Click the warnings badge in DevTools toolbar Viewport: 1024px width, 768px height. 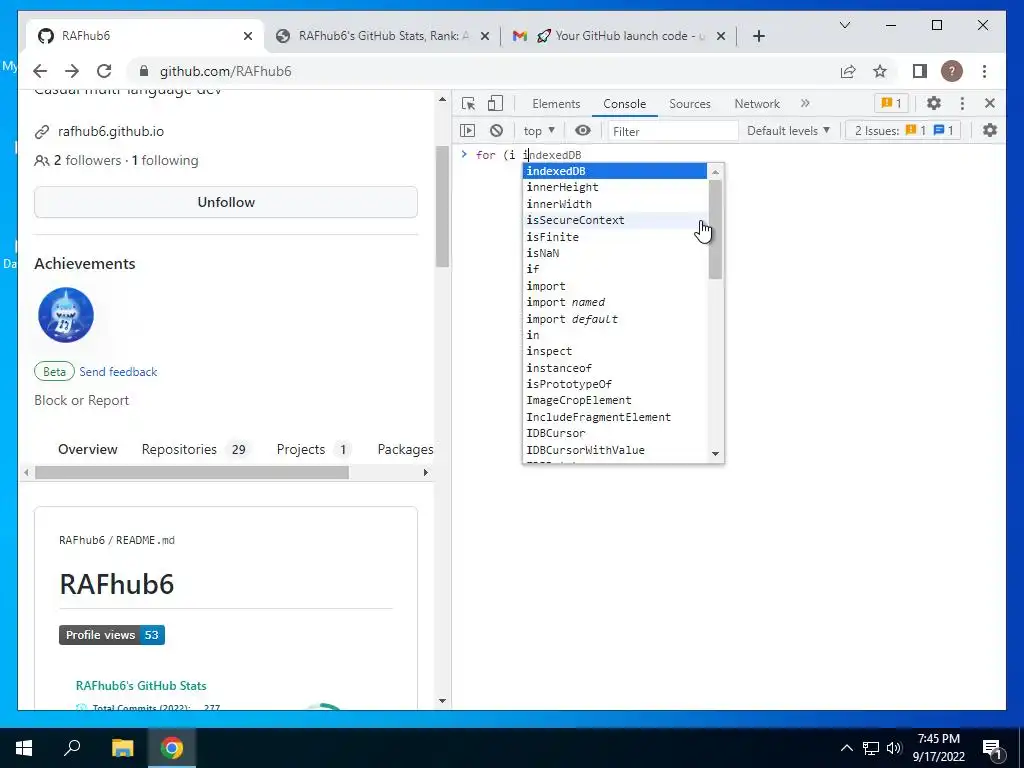891,103
